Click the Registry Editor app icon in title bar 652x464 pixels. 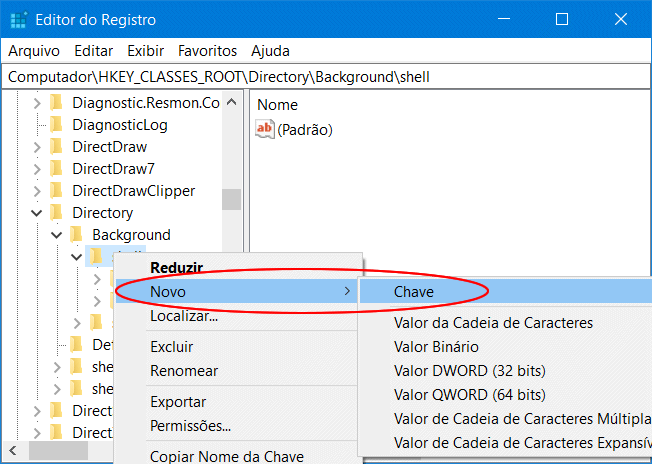click(x=19, y=19)
